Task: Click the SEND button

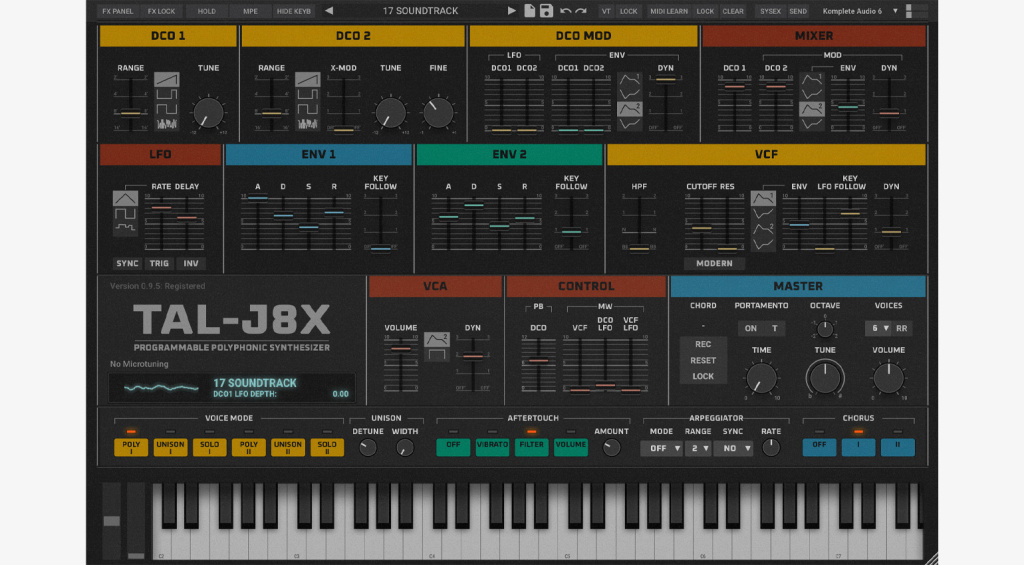Action: point(798,11)
